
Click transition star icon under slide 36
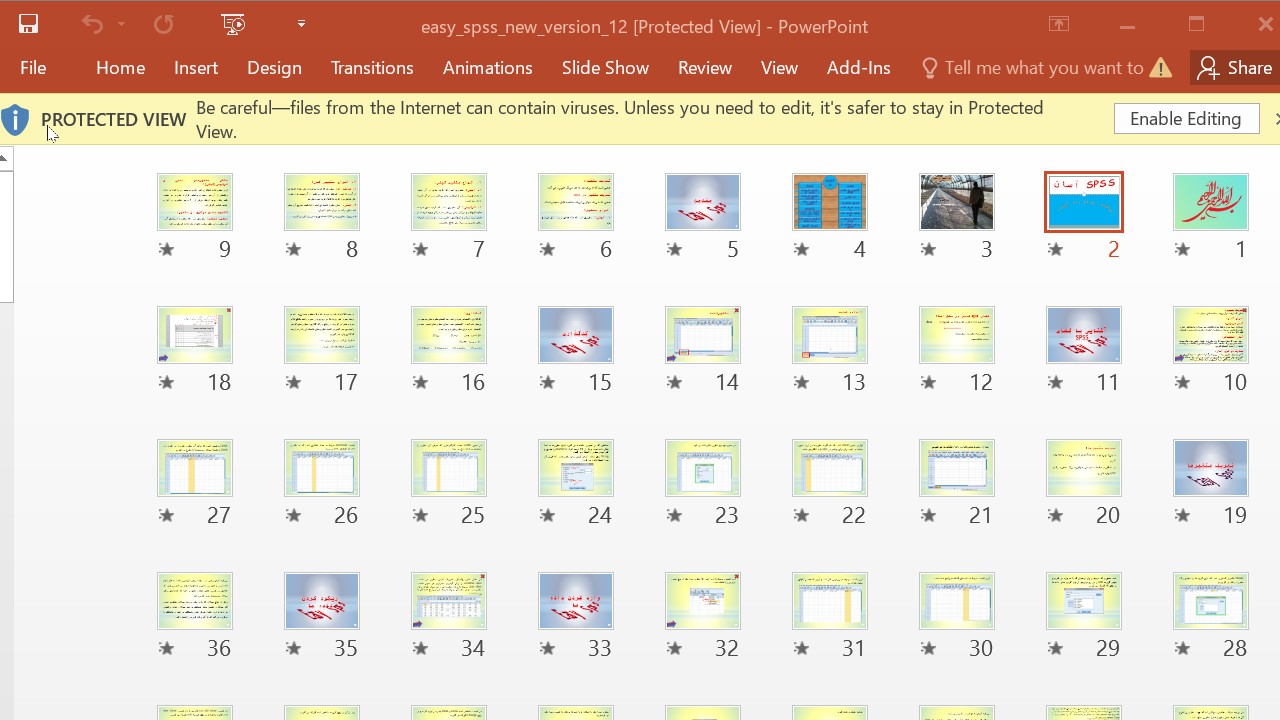point(167,649)
